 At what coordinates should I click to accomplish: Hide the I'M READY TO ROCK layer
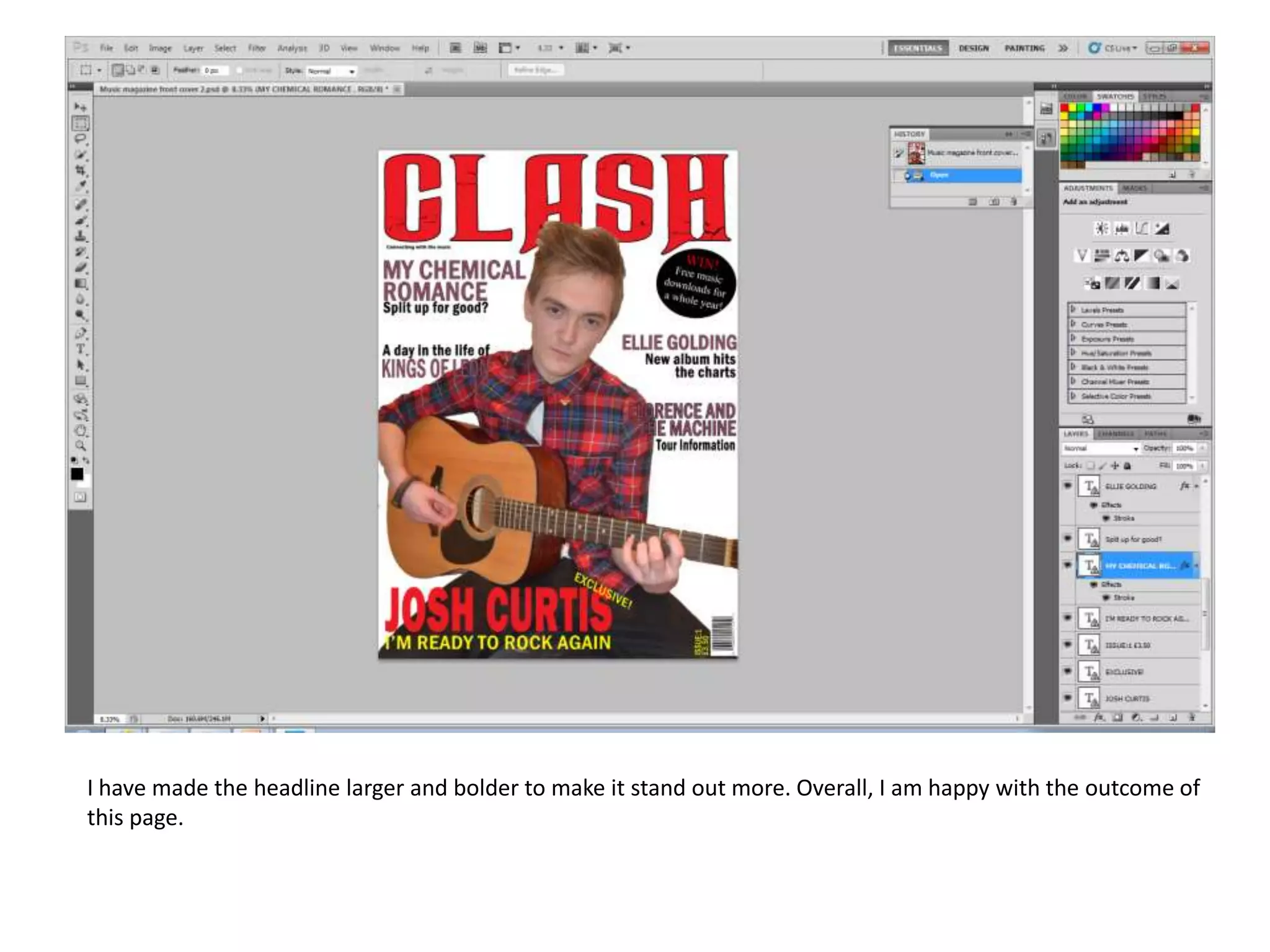[x=1068, y=618]
